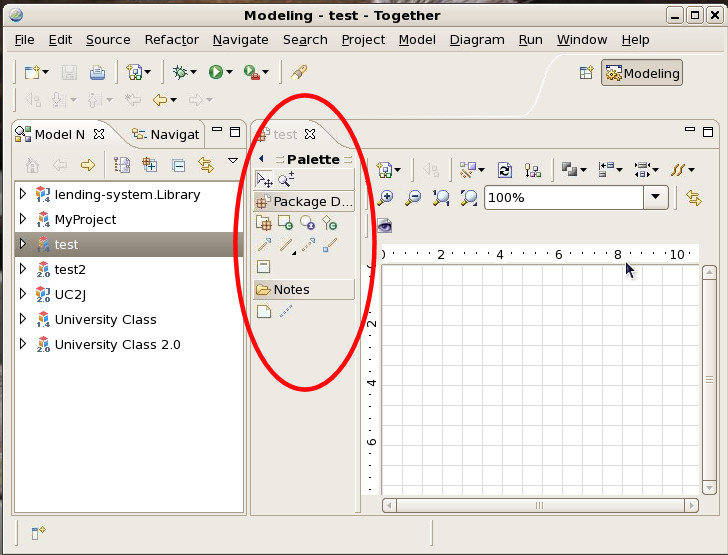The image size is (728, 555).
Task: Pick the Zoom tool in the Palette
Action: 285,180
